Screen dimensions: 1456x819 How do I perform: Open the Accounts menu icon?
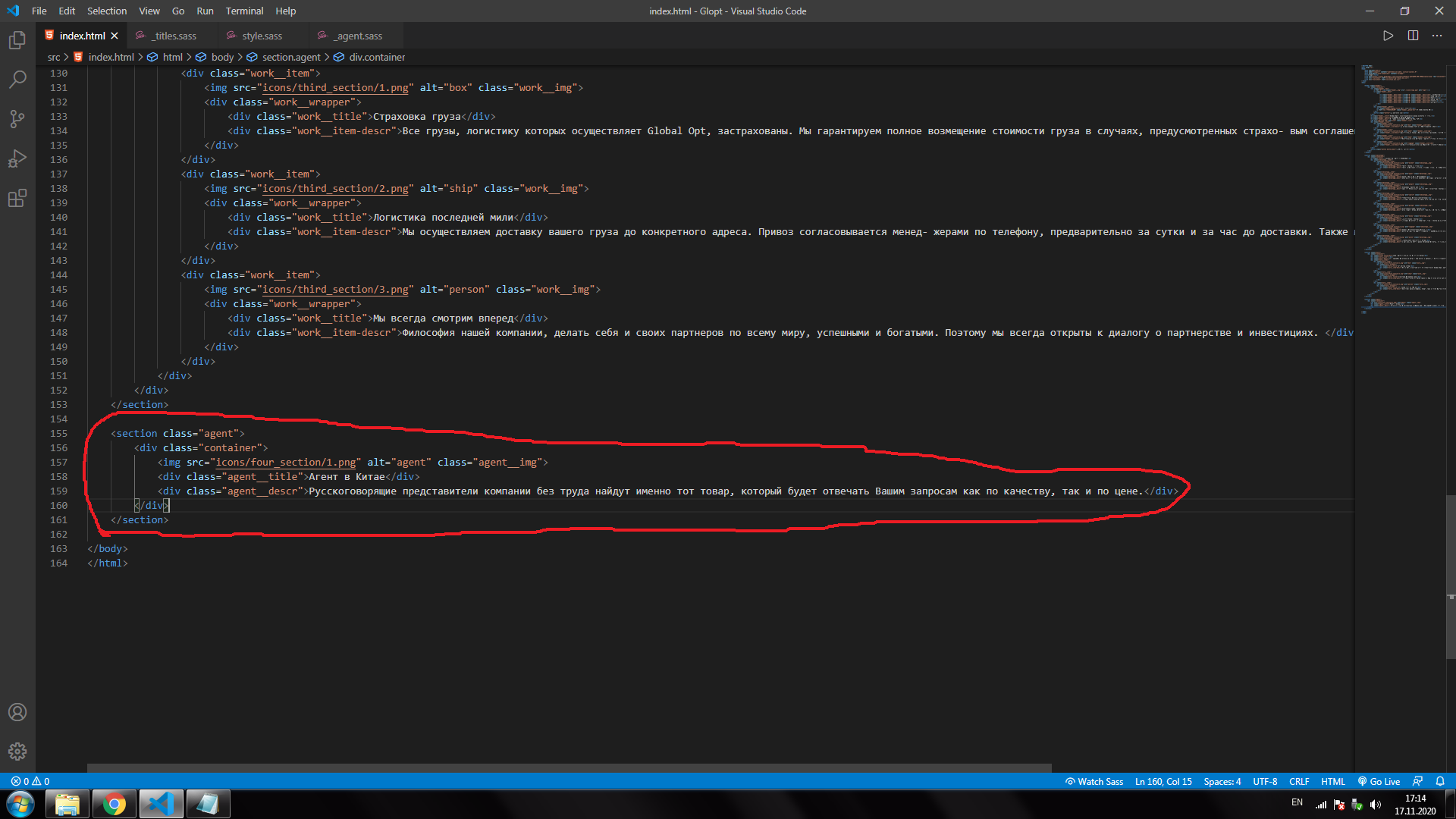point(17,712)
